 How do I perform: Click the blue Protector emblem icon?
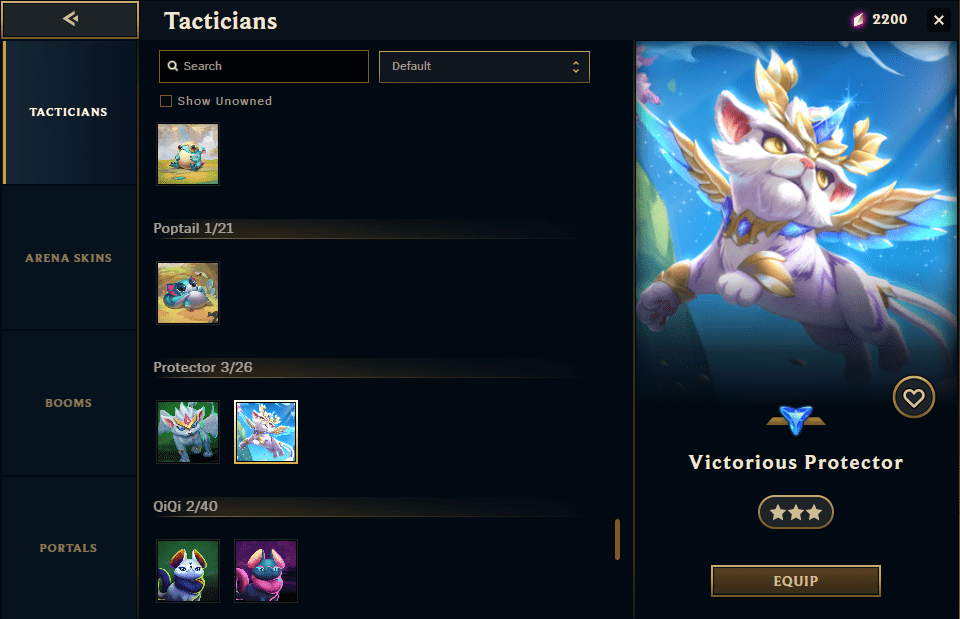(x=795, y=420)
